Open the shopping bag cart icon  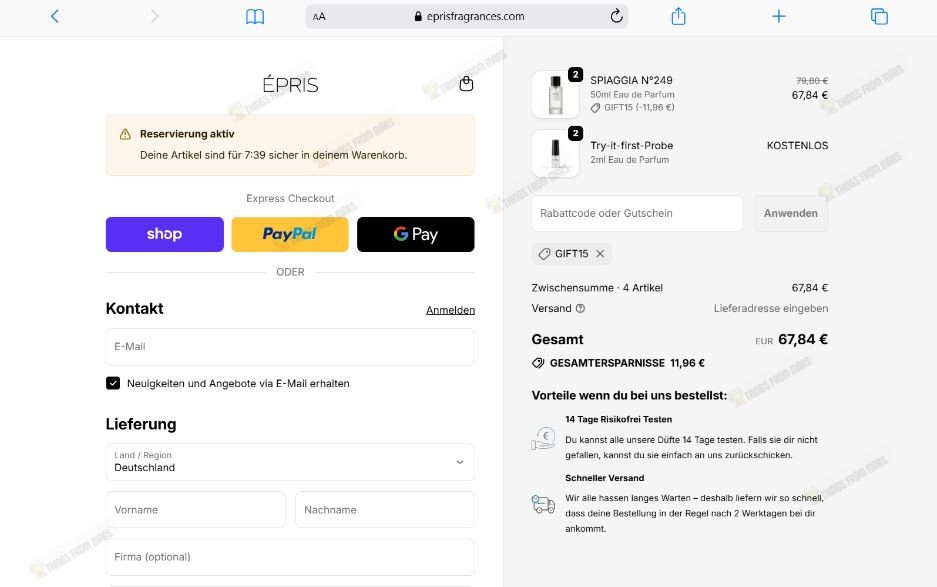point(466,84)
